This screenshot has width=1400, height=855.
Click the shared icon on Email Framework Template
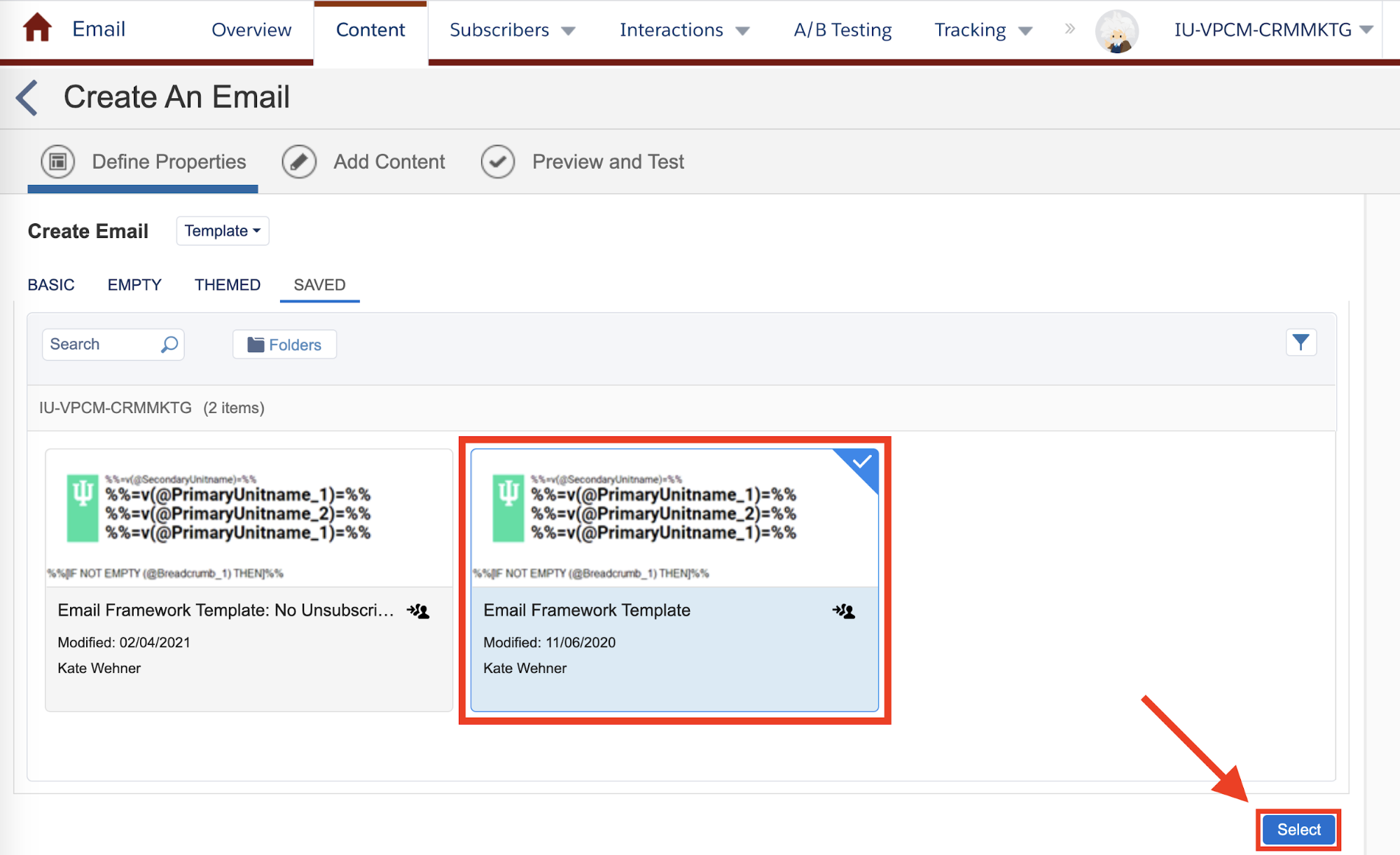tap(844, 611)
